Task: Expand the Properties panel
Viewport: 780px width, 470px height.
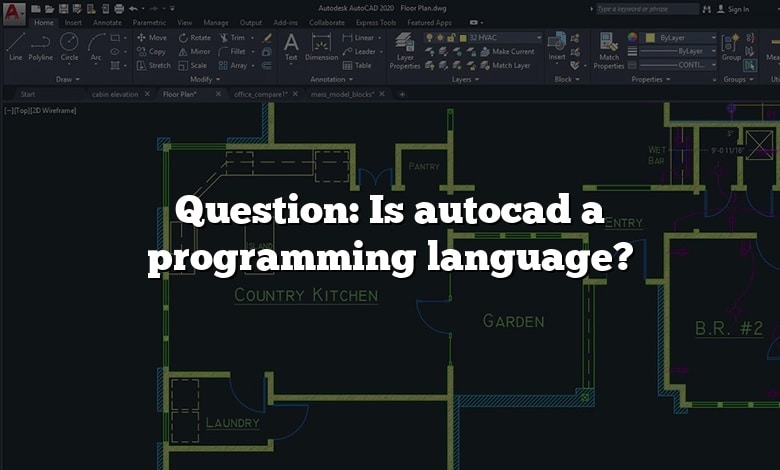Action: (651, 79)
